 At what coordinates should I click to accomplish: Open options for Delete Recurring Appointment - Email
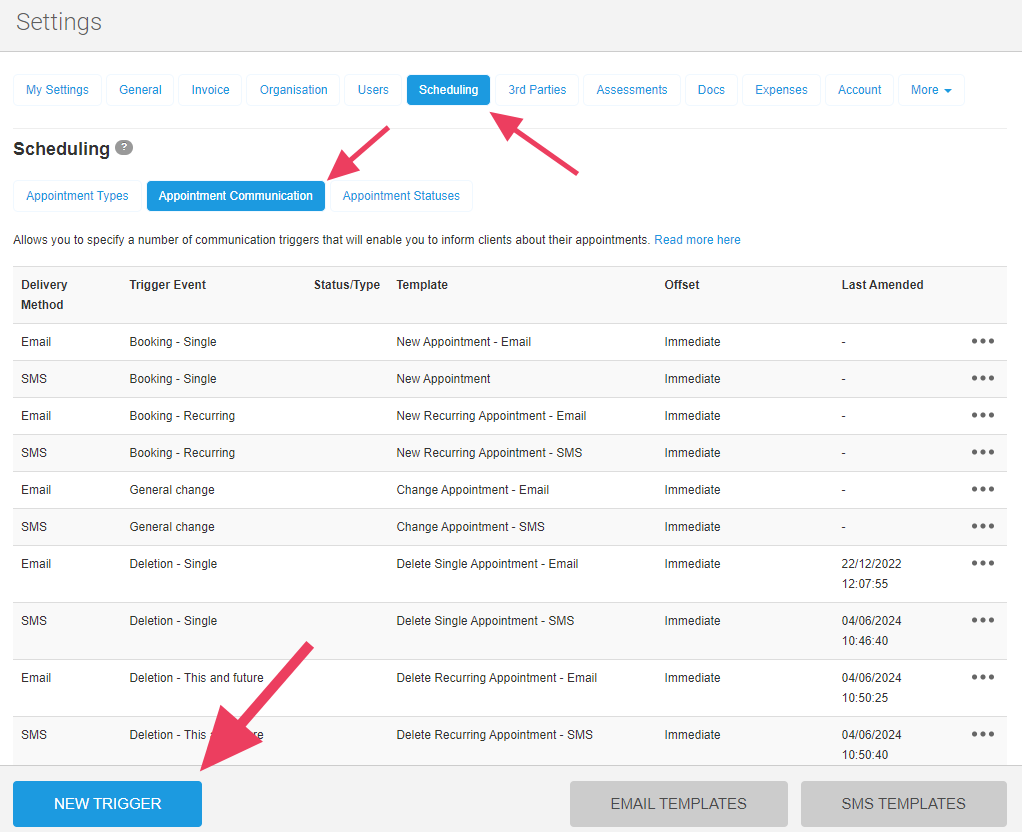click(x=982, y=677)
